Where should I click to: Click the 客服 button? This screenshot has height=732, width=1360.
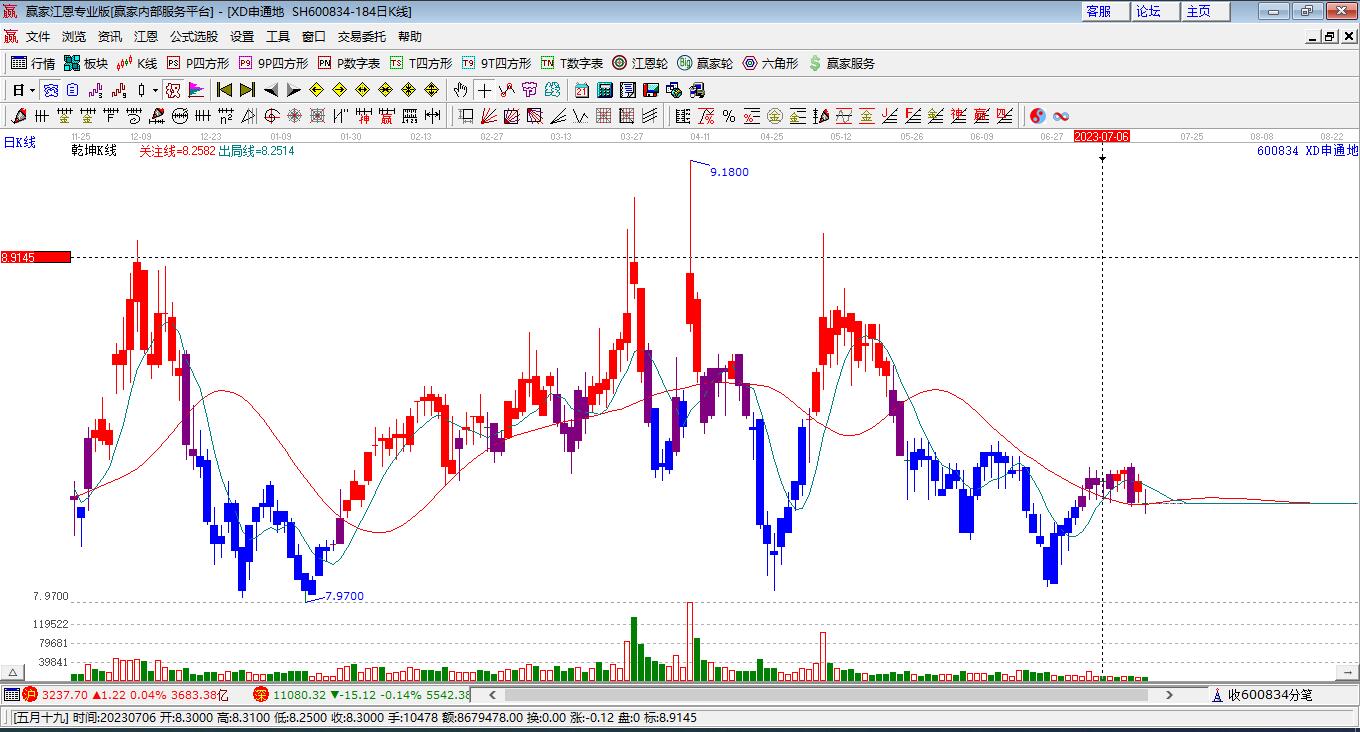click(x=1099, y=11)
